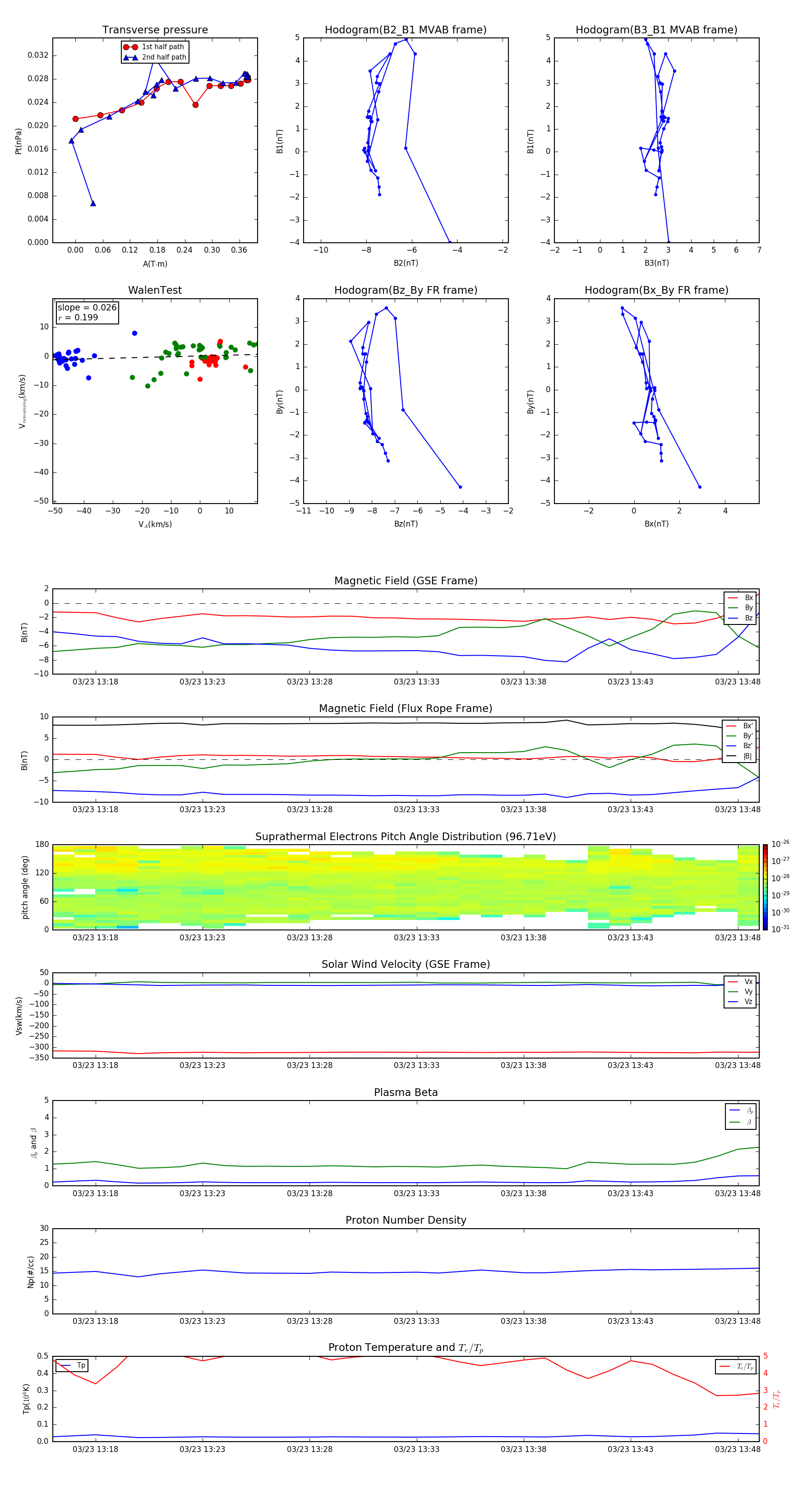Click the Hodogram(B2_B1 MVAB frame) title
Viewport: 812px width, 1489px height.
click(406, 29)
